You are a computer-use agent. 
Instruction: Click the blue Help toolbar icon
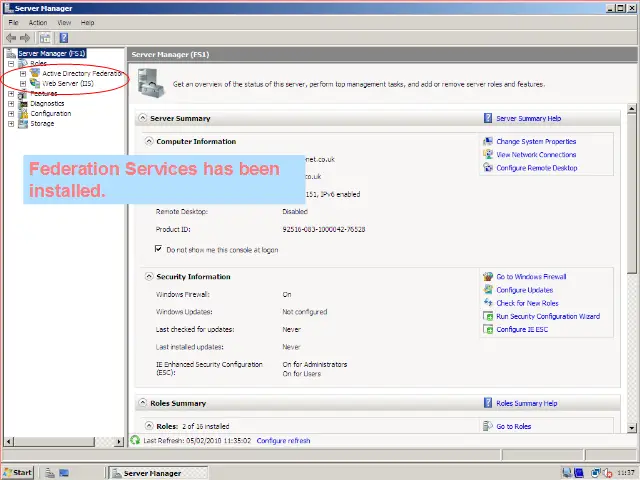(64, 38)
